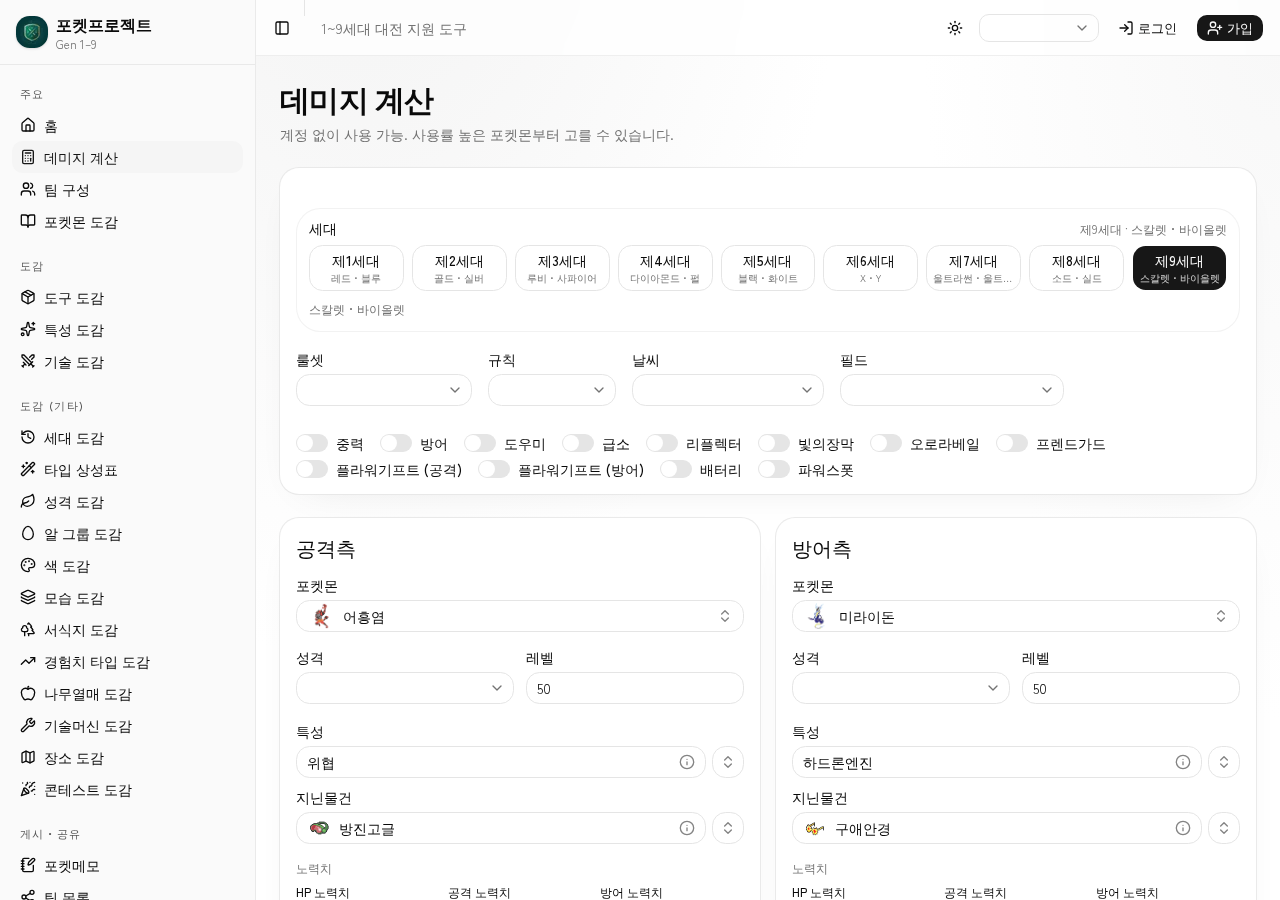Open the 날씨 dropdown
Image resolution: width=1280 pixels, height=900 pixels.
click(728, 390)
